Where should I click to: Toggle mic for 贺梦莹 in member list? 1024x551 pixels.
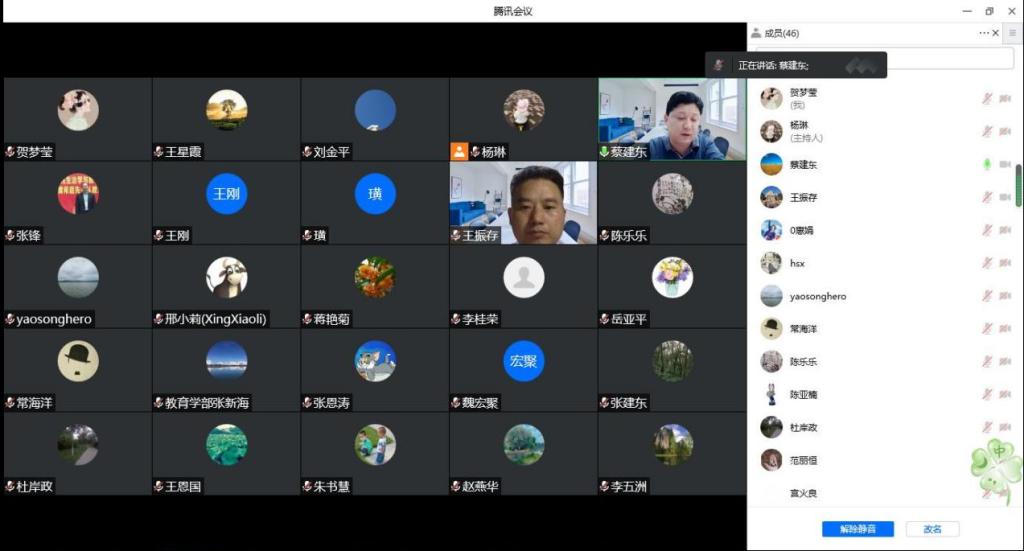pos(987,99)
